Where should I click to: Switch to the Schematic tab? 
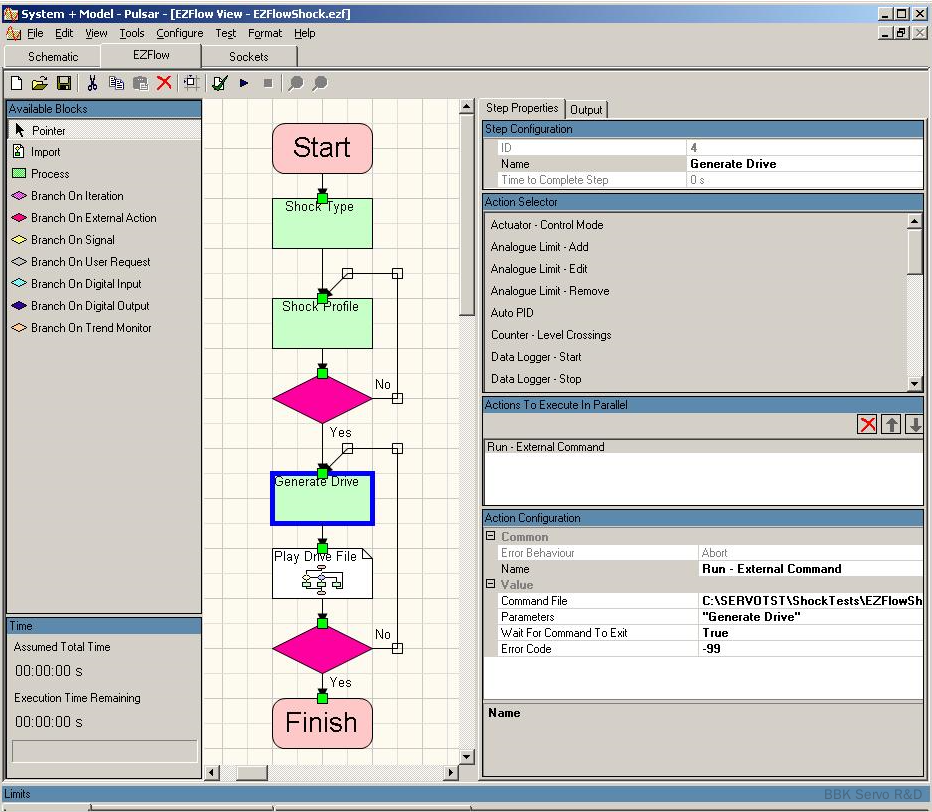pyautogui.click(x=53, y=57)
